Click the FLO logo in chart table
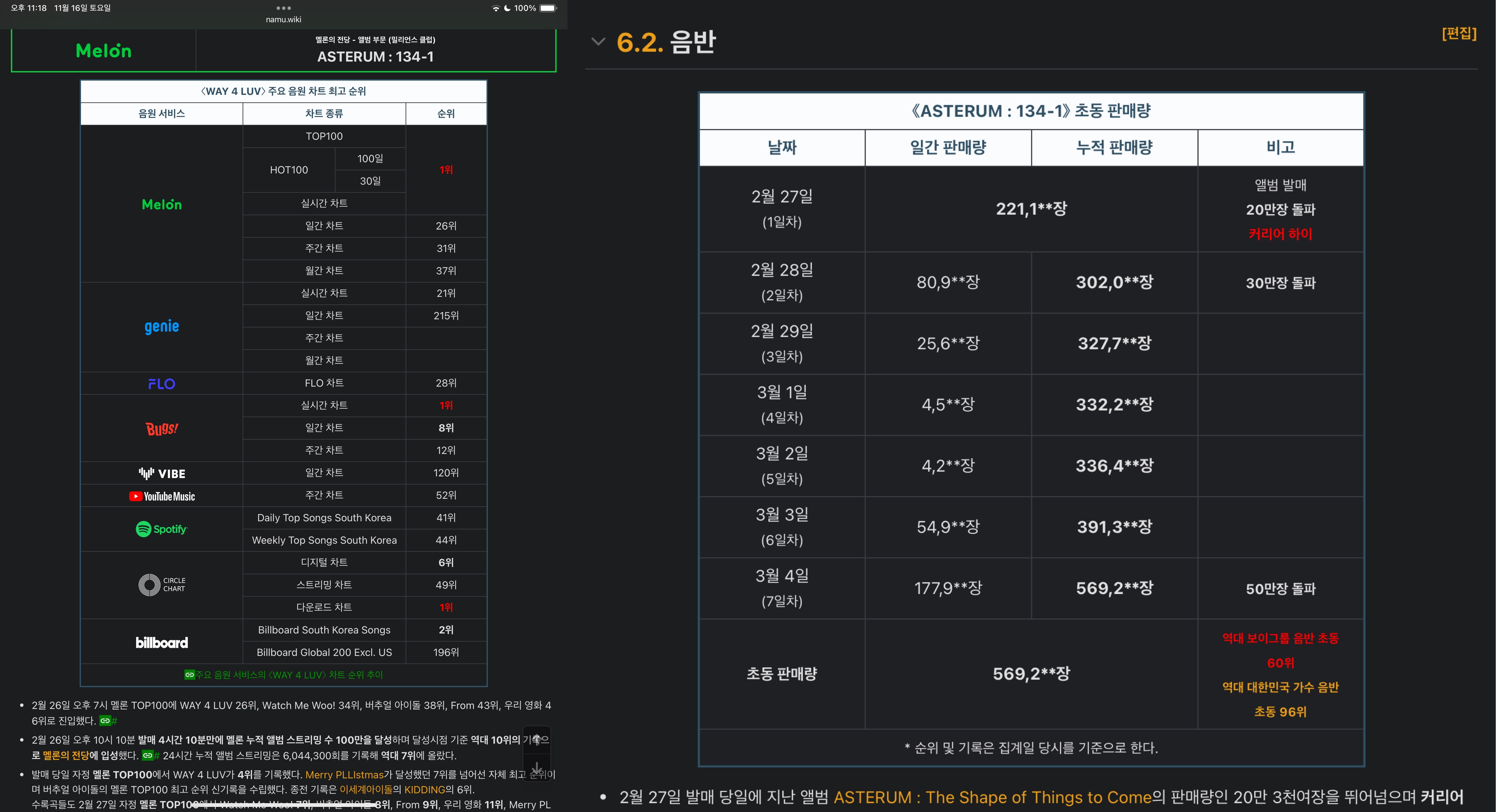Image resolution: width=1496 pixels, height=812 pixels. pos(162,384)
